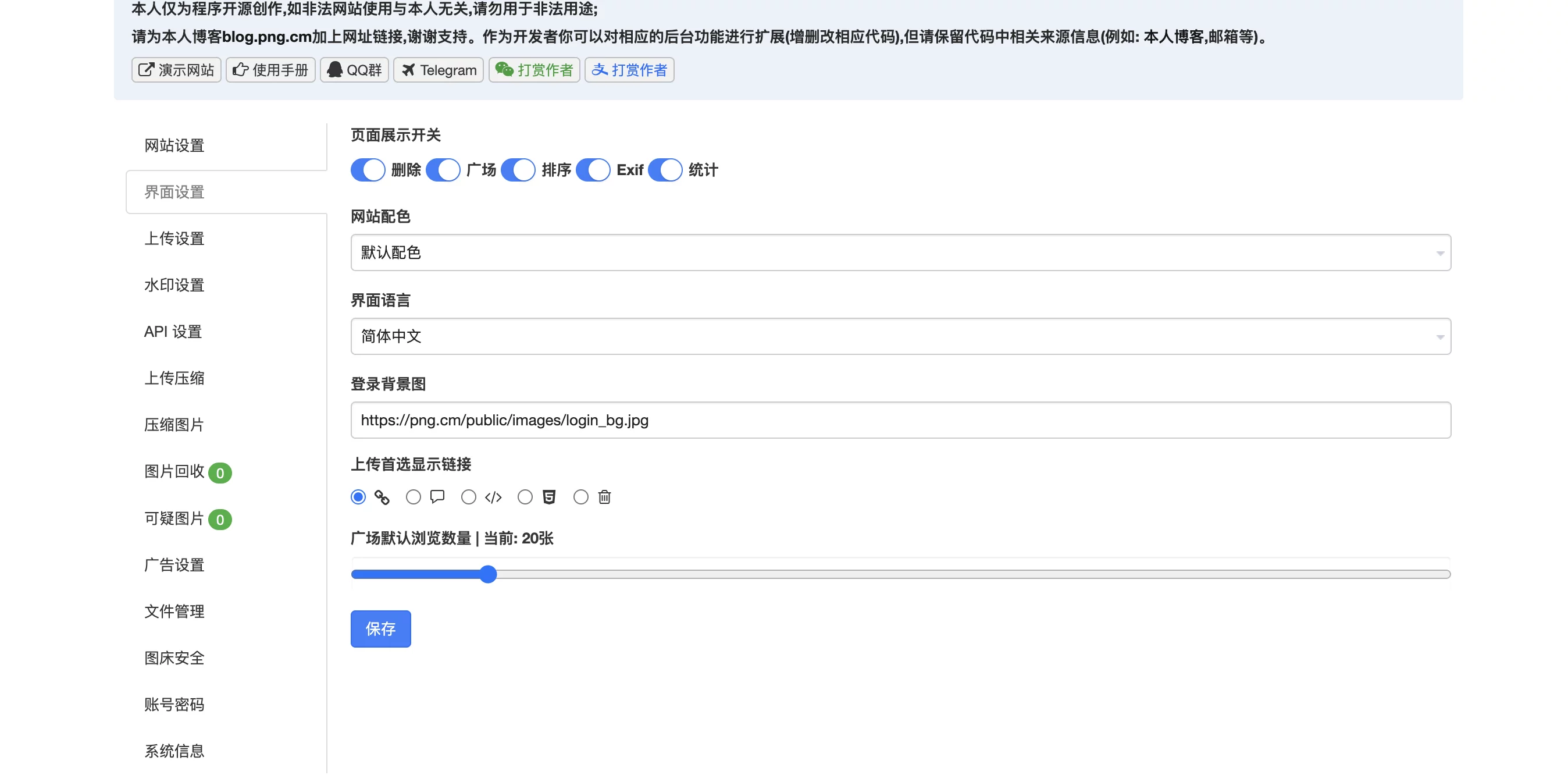Click the green 0 badge beside 图片回收
Viewport: 1568px width, 782px height.
click(220, 473)
